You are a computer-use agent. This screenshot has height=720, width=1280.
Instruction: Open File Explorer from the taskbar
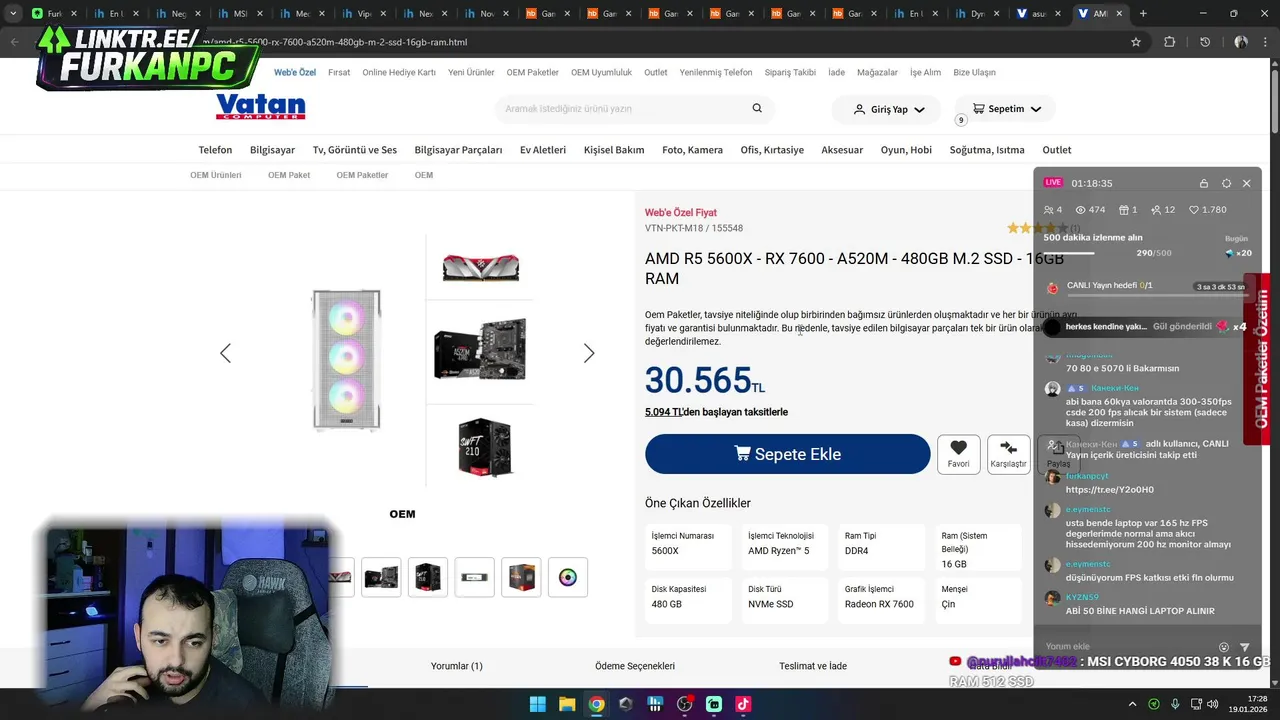tap(567, 704)
